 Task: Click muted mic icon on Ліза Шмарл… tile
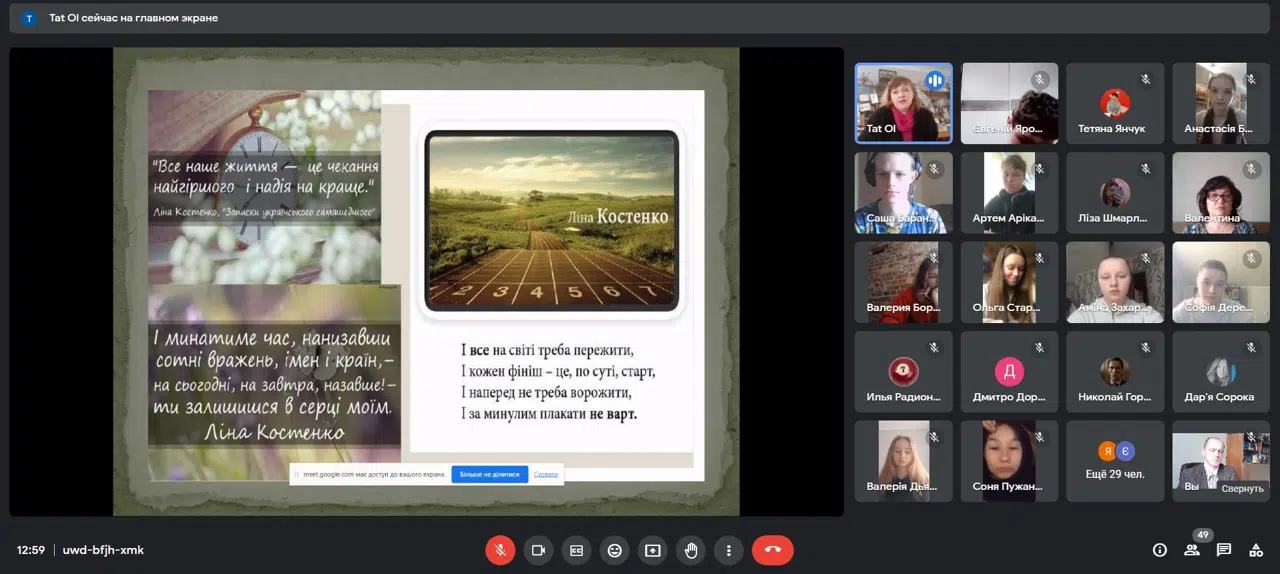coord(1146,169)
